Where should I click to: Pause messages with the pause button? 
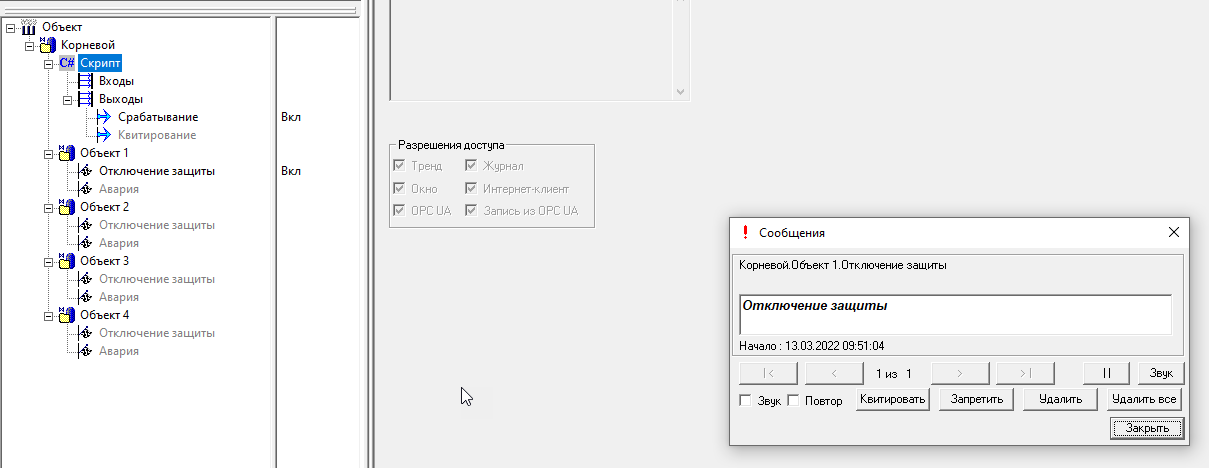(x=1107, y=373)
